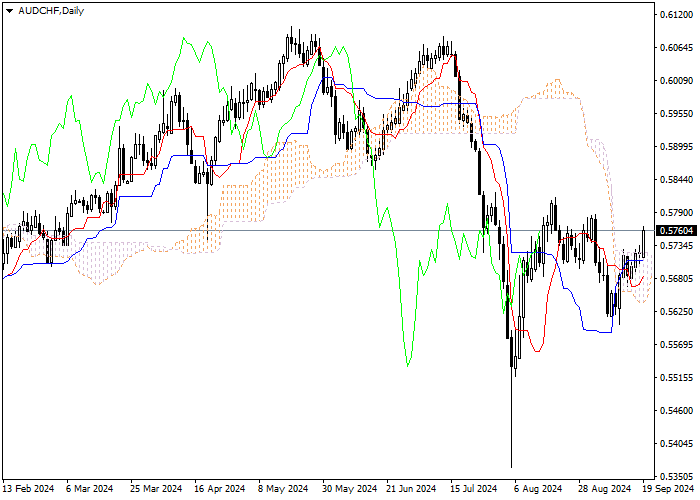Select the AUDCHF,Daily chart title
This screenshot has width=700, height=500.
coord(51,11)
